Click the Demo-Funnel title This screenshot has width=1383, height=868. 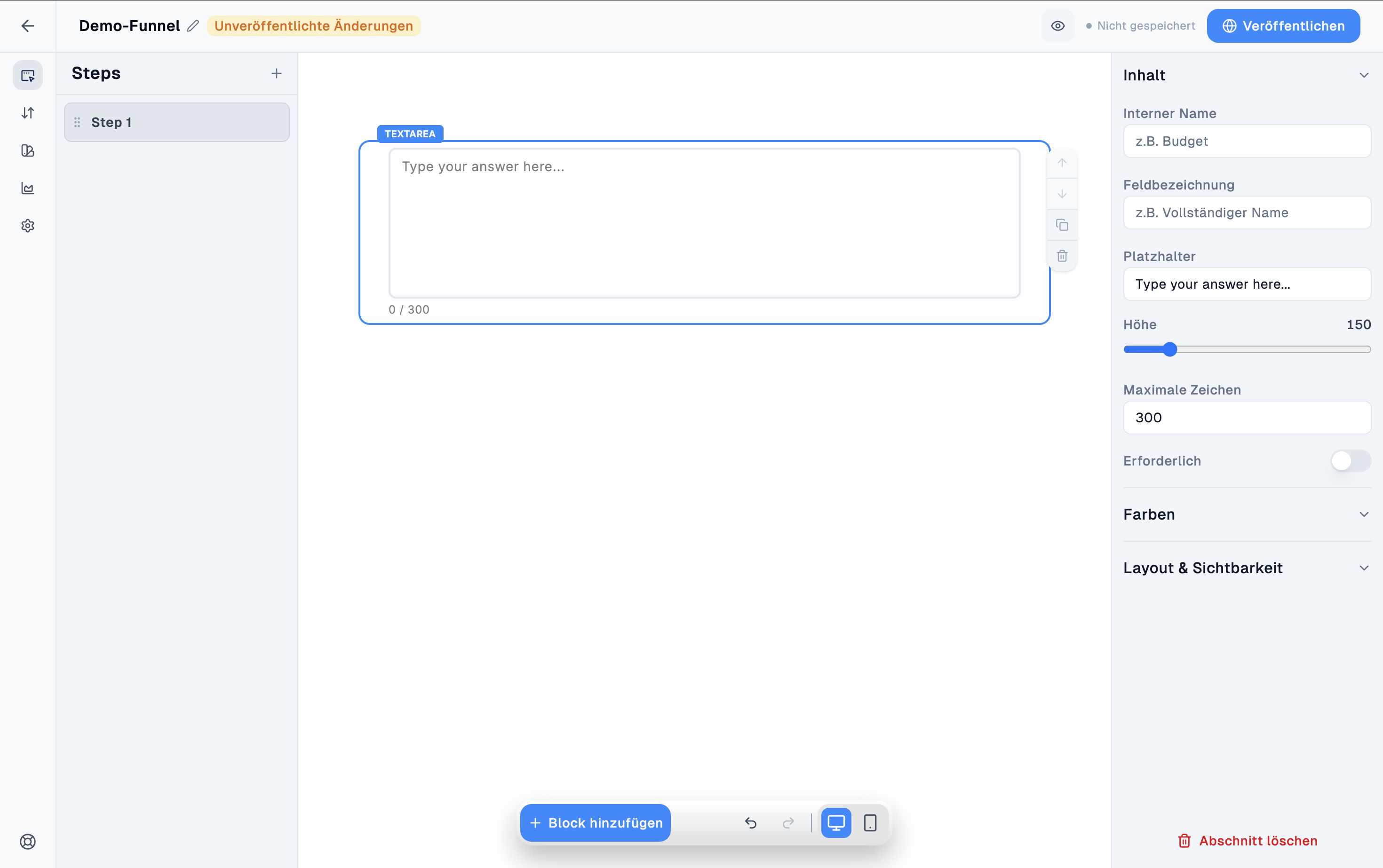[129, 26]
